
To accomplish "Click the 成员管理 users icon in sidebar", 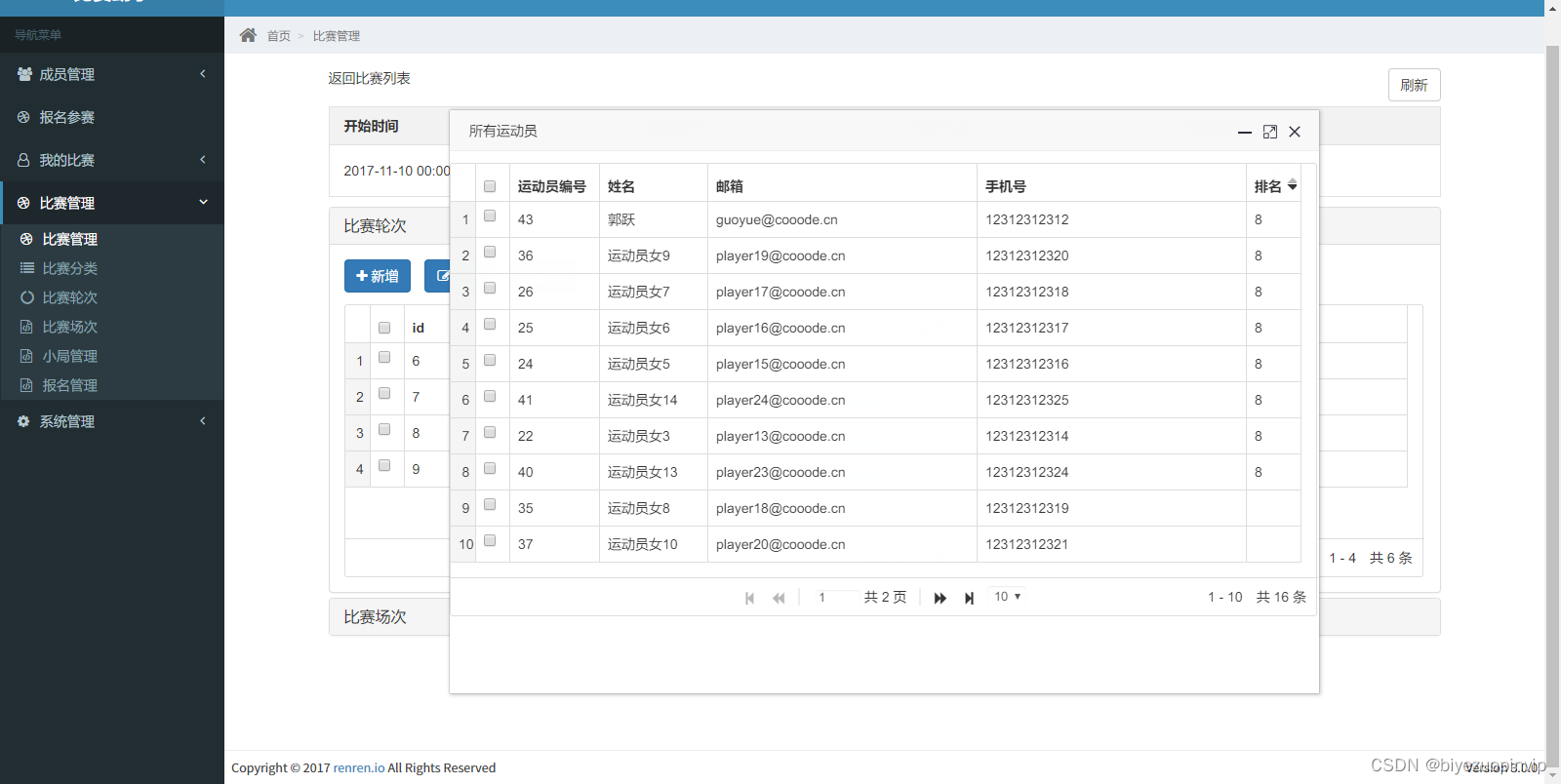I will pyautogui.click(x=24, y=74).
